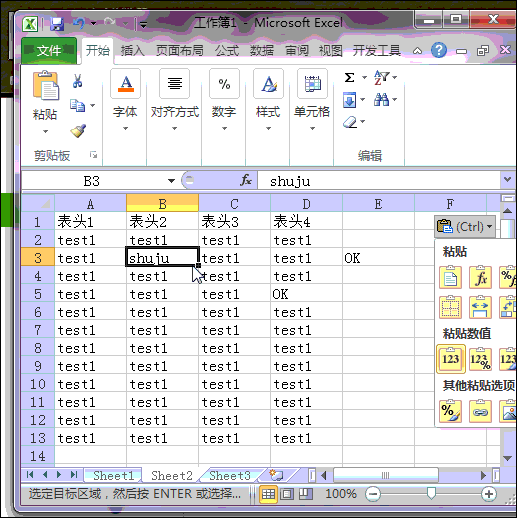Choose Keep Source Column Widths paste option
The width and height of the screenshot is (517, 518).
point(480,307)
